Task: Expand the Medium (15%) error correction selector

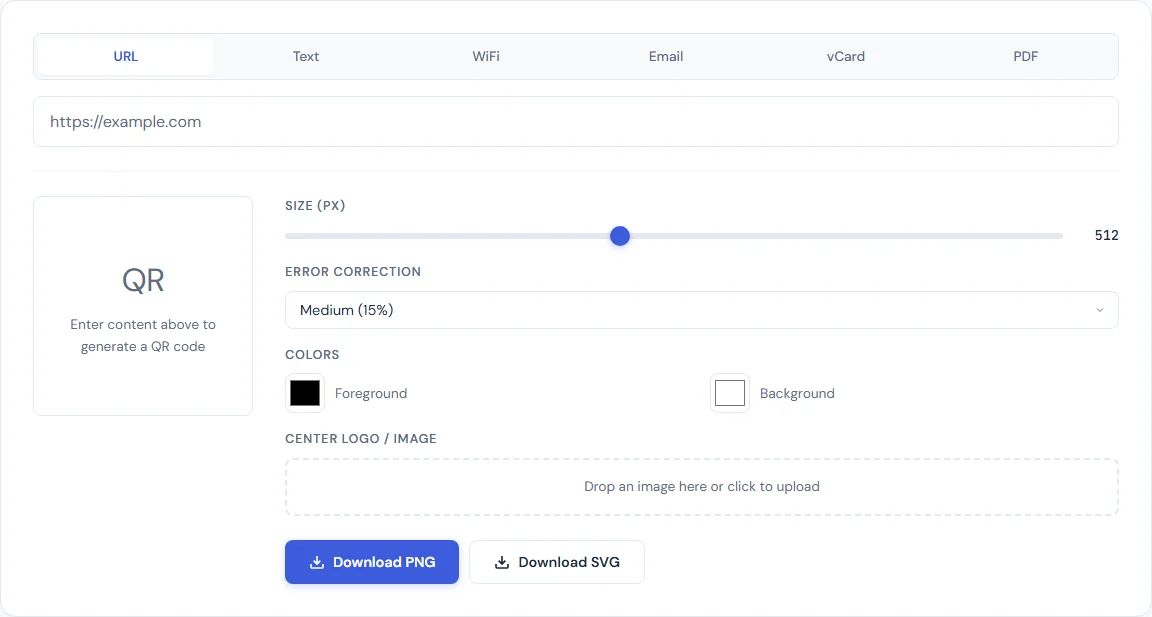Action: point(700,310)
